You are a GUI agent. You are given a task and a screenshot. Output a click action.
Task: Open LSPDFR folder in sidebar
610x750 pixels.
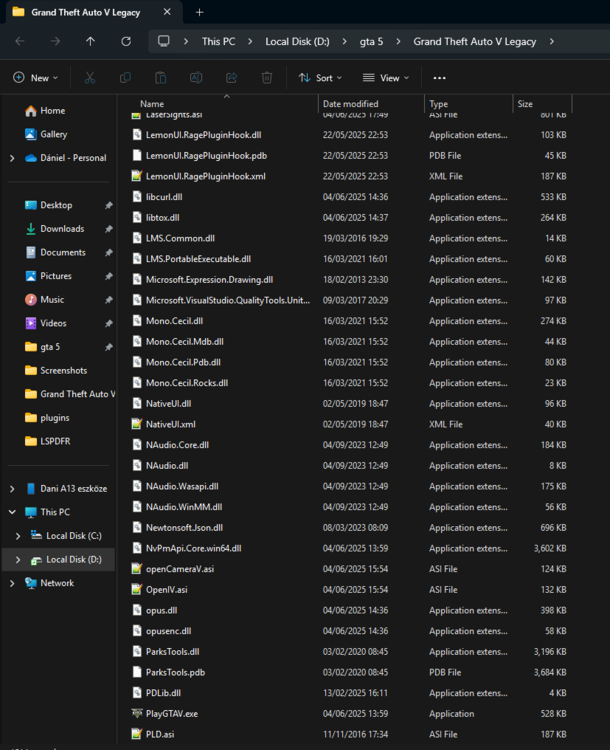[47, 441]
